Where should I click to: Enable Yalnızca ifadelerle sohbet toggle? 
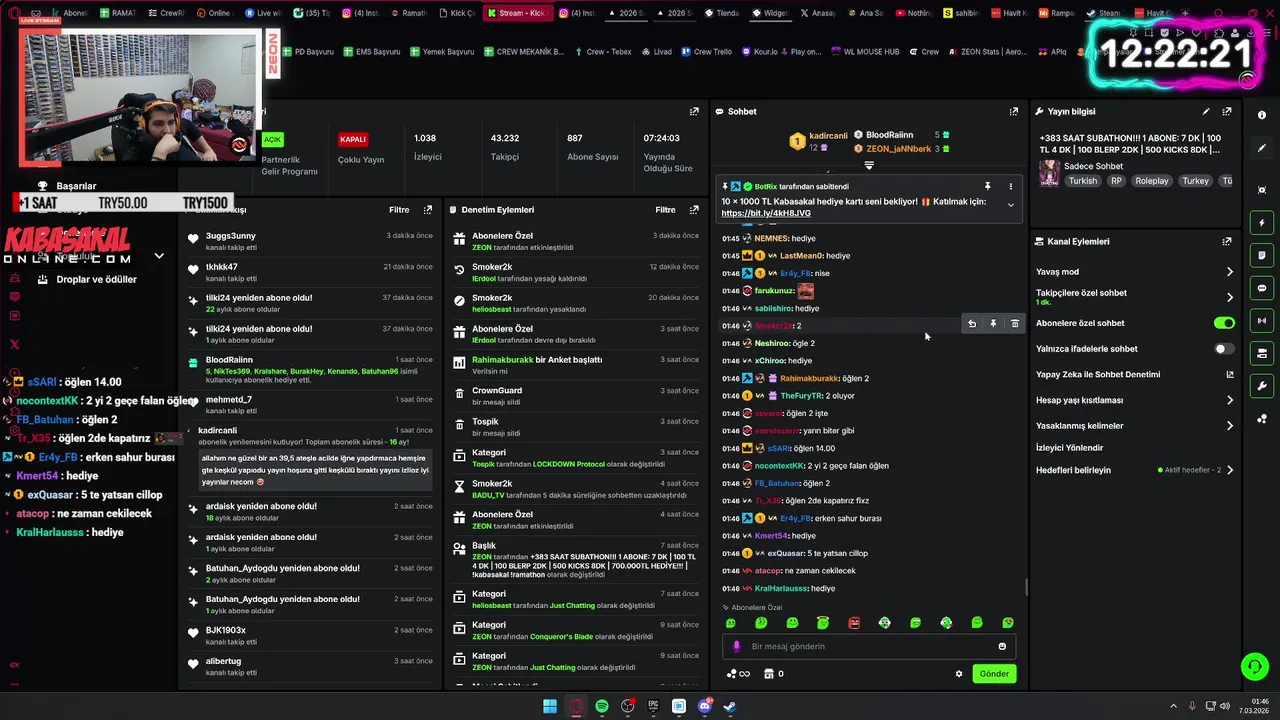click(1224, 349)
